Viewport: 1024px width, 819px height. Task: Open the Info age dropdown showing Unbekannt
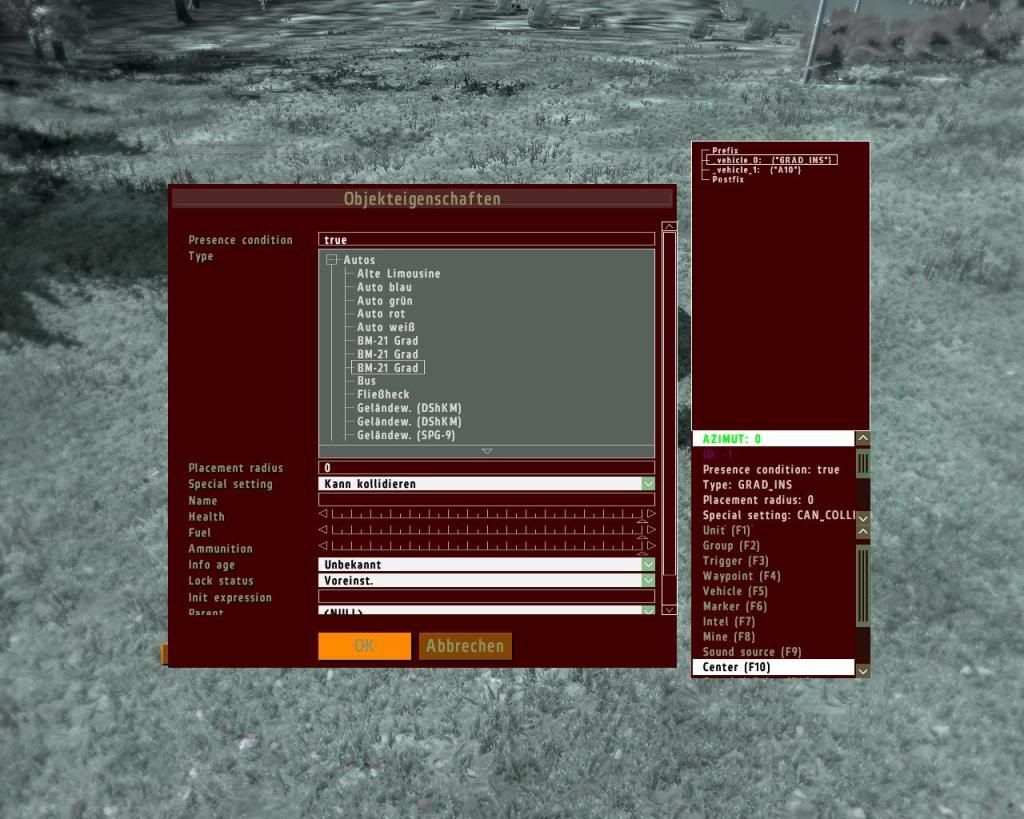(x=485, y=564)
